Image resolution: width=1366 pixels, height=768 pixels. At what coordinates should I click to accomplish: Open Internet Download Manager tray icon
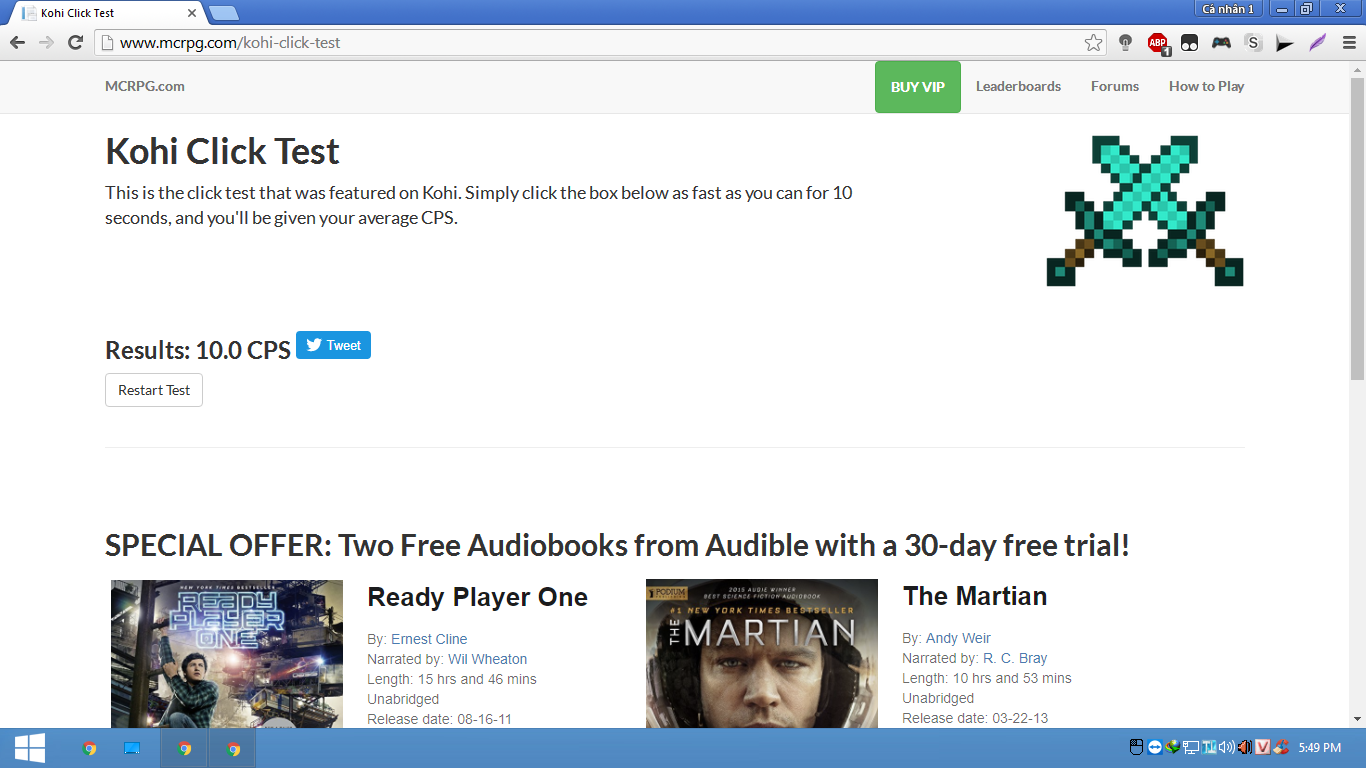click(x=1172, y=747)
